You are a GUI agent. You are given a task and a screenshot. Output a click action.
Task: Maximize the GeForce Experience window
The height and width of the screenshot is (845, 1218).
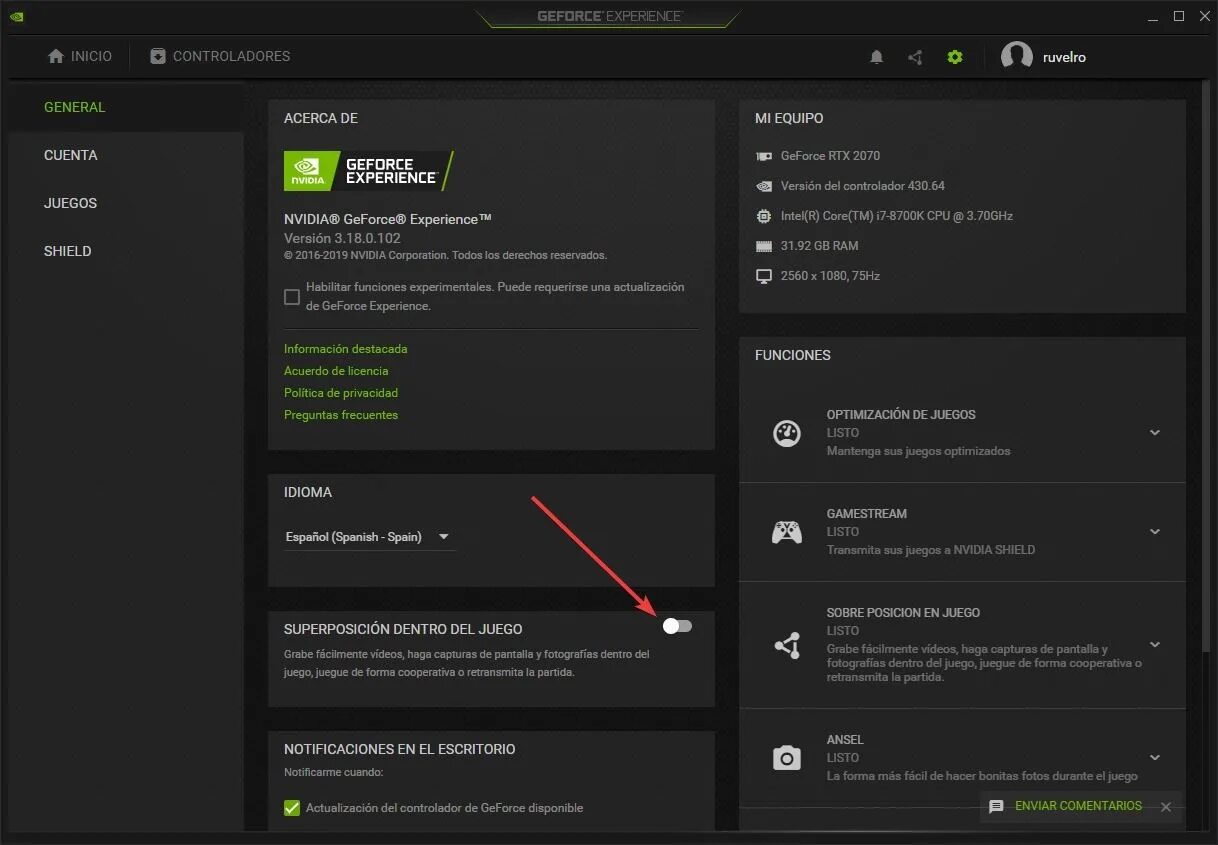click(1179, 16)
